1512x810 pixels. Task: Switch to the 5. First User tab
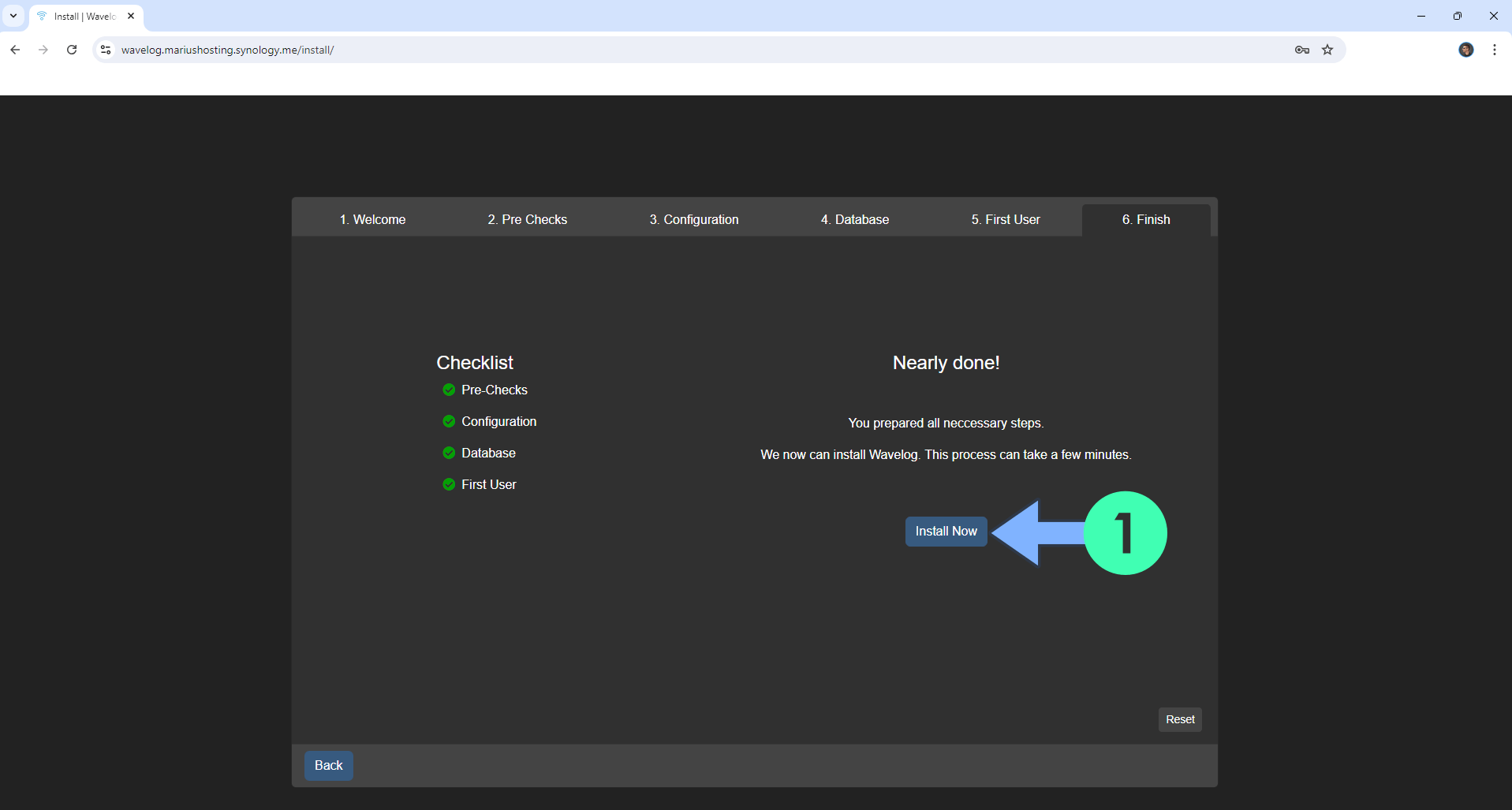(x=1006, y=220)
